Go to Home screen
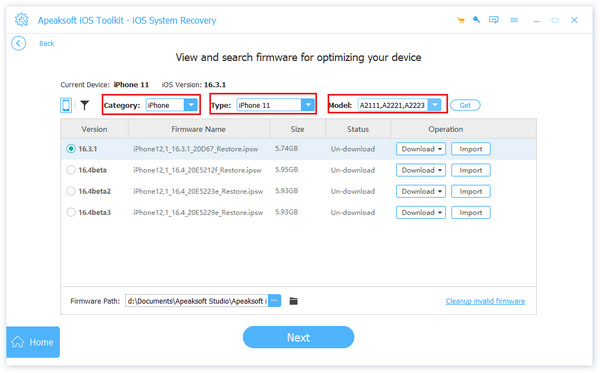 coord(33,342)
